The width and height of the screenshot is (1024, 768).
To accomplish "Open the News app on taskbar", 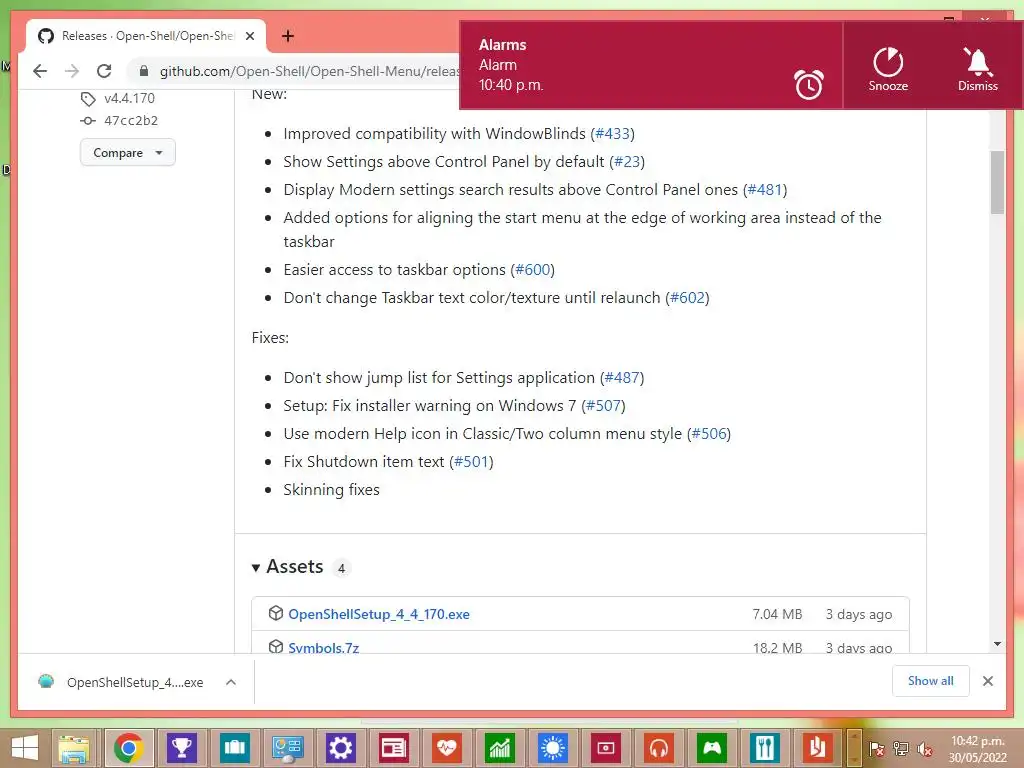I will click(x=393, y=748).
